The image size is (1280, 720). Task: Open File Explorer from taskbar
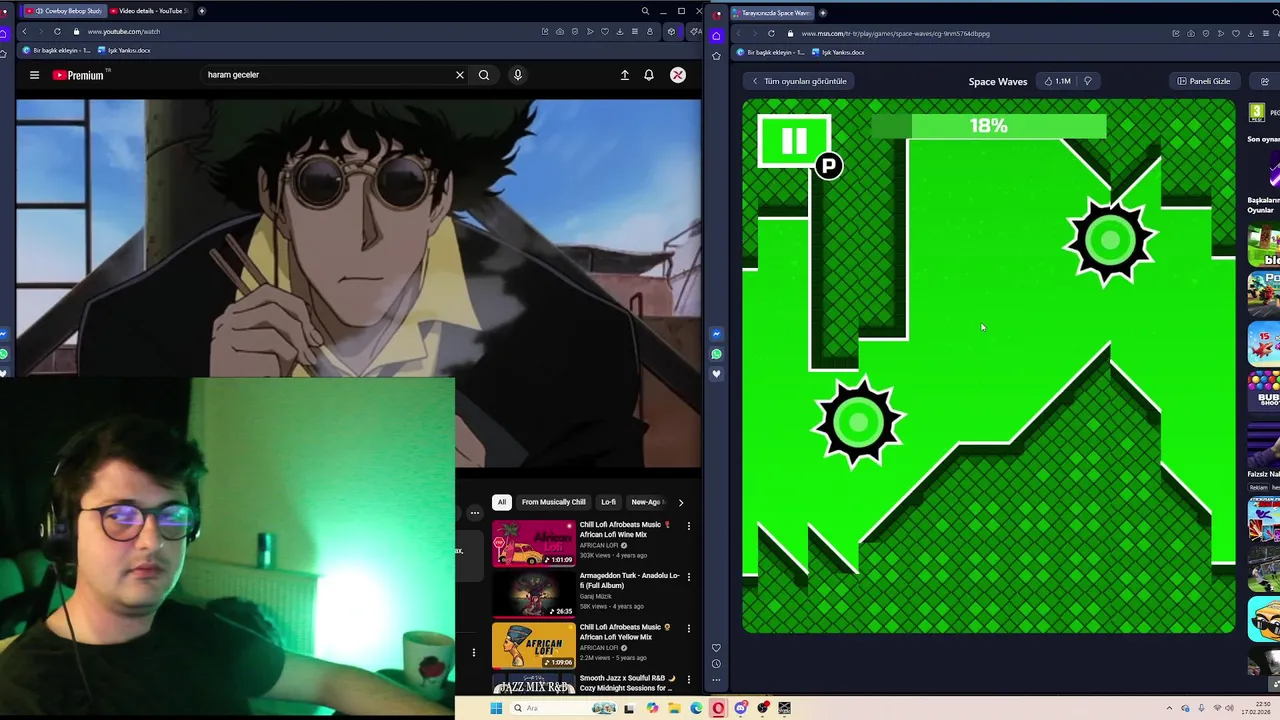[x=674, y=708]
